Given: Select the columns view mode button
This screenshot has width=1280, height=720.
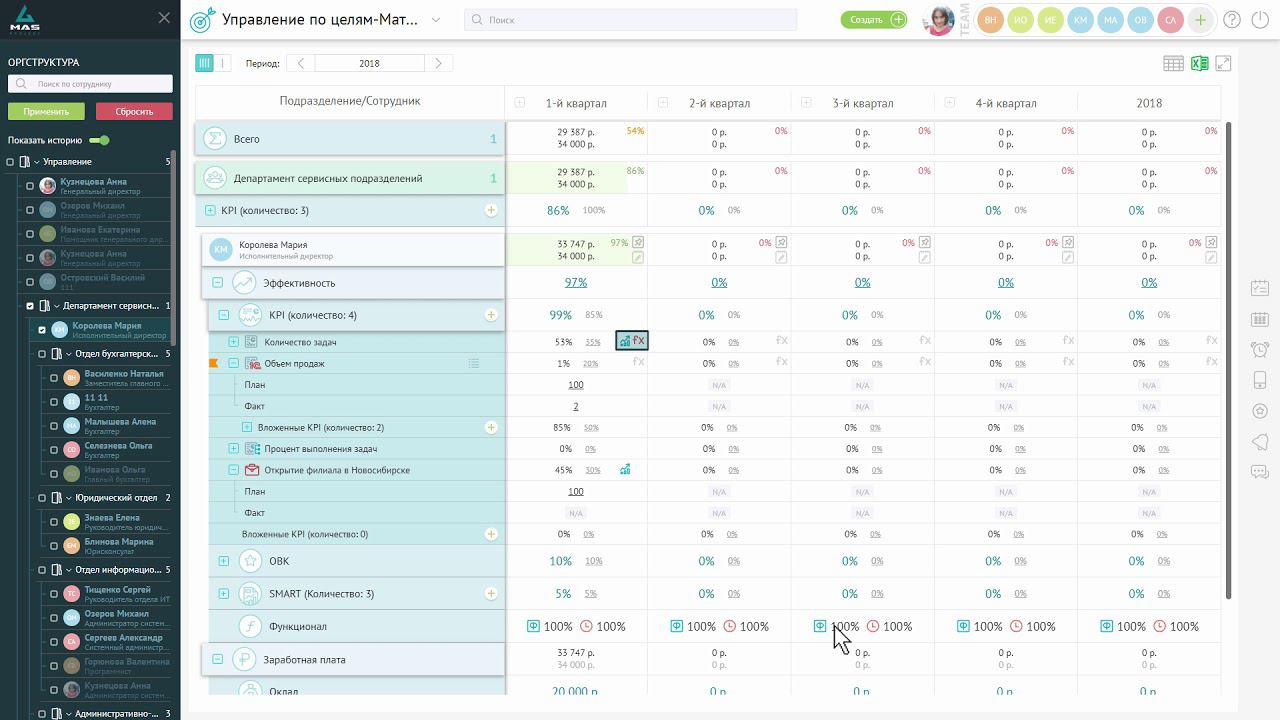Looking at the screenshot, I should (204, 63).
